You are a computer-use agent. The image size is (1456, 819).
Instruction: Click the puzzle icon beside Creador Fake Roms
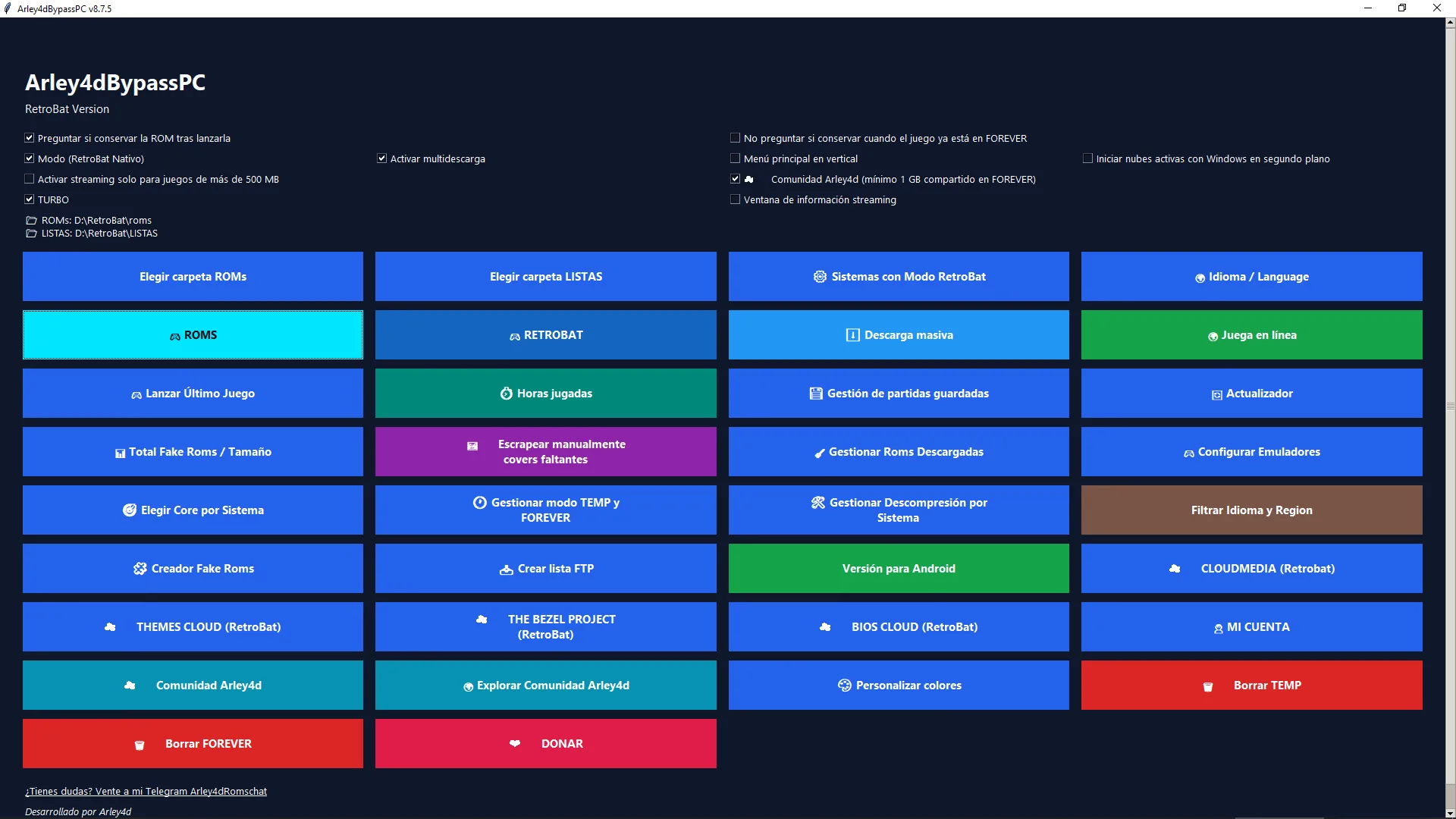tap(140, 569)
